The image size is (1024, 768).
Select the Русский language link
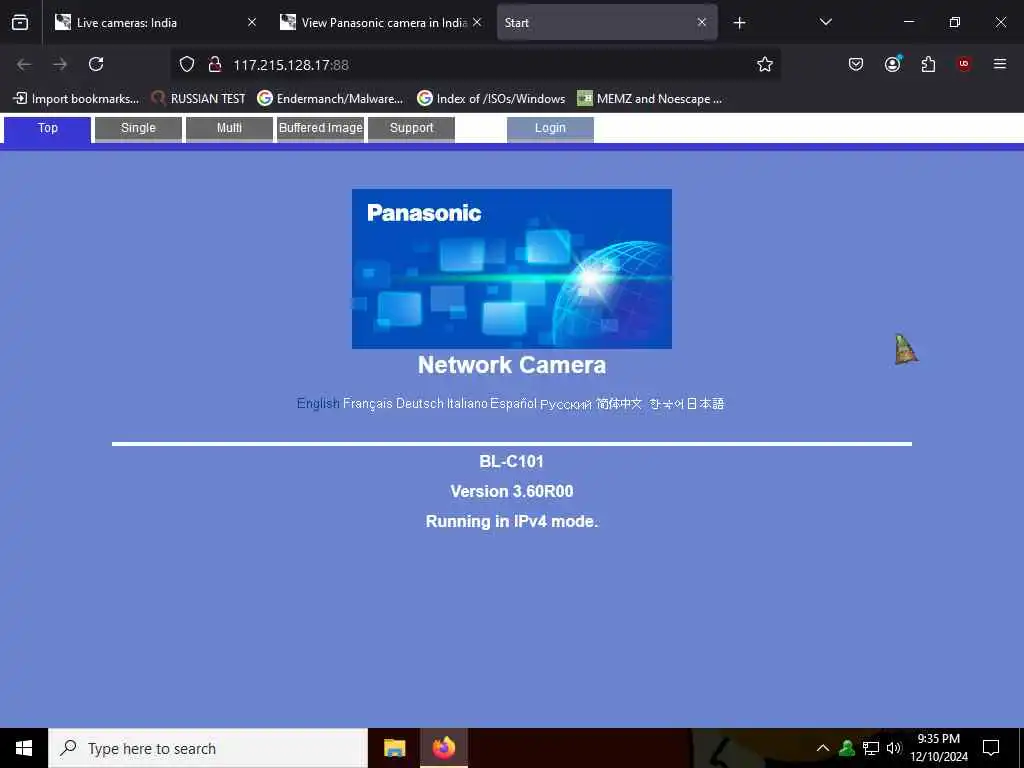click(566, 404)
